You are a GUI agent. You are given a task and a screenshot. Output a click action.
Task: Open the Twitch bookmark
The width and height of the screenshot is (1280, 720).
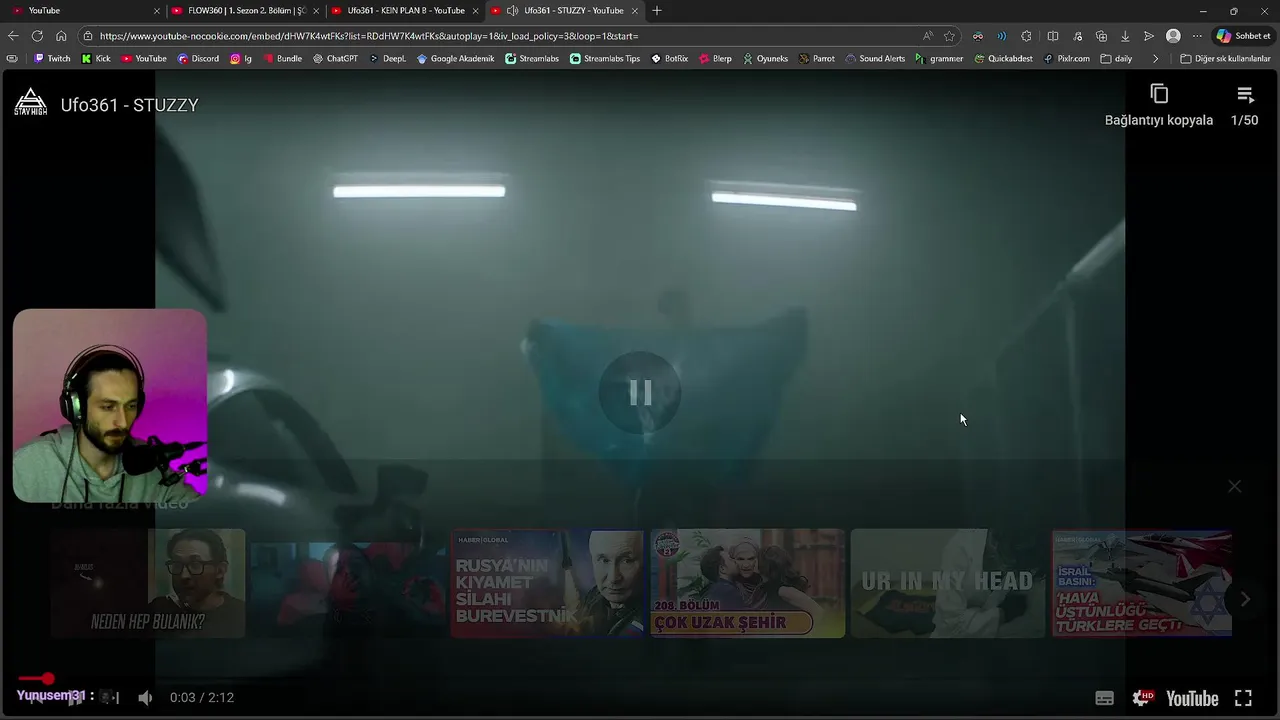(x=52, y=58)
